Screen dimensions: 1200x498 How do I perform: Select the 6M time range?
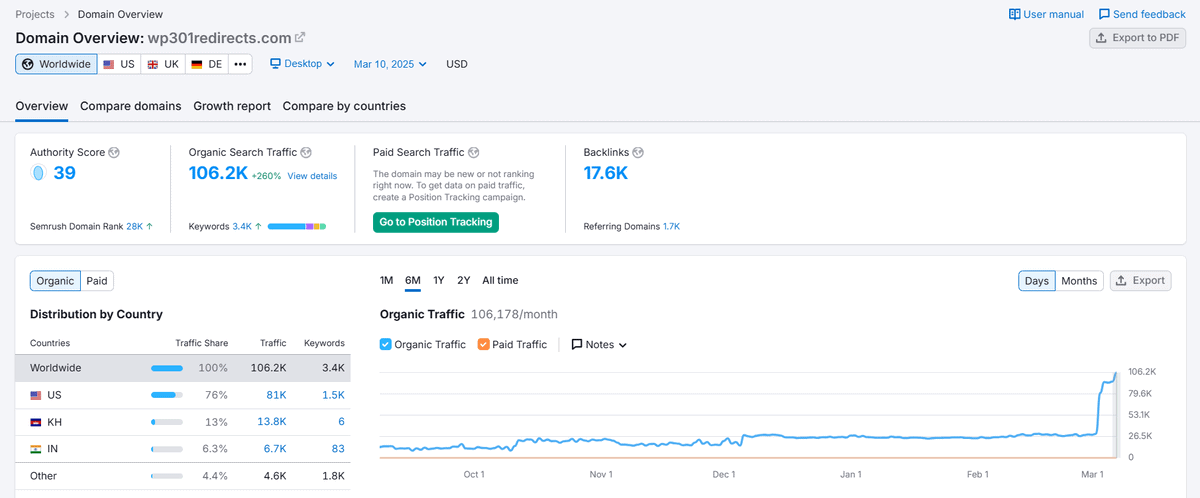click(x=413, y=280)
